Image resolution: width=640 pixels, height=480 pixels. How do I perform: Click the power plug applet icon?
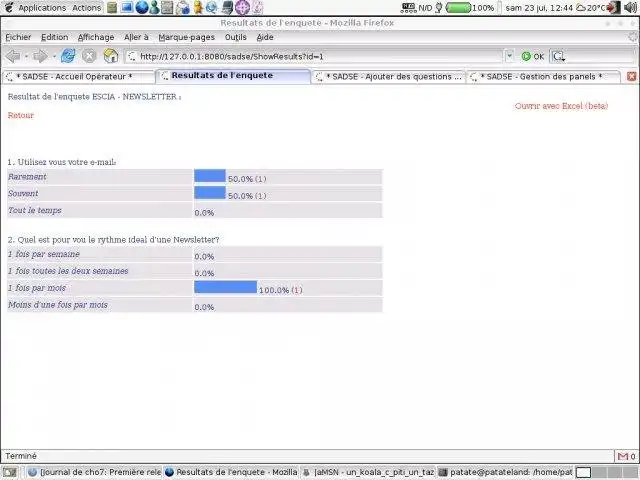[439, 7]
